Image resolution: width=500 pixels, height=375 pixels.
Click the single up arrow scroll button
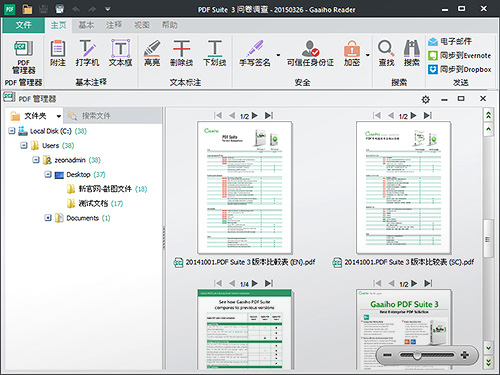click(x=488, y=129)
